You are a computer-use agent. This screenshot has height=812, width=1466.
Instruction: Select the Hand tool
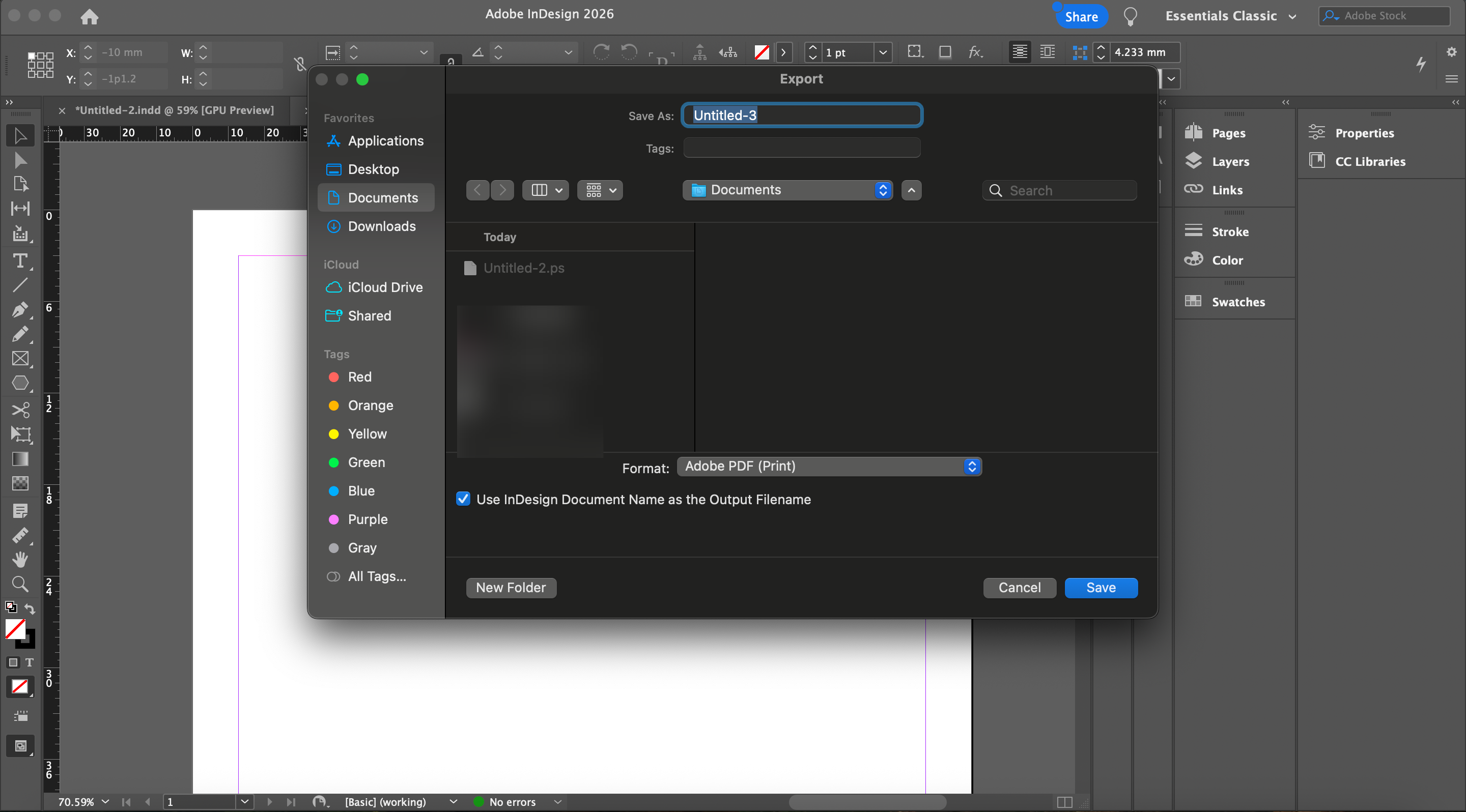(x=20, y=559)
